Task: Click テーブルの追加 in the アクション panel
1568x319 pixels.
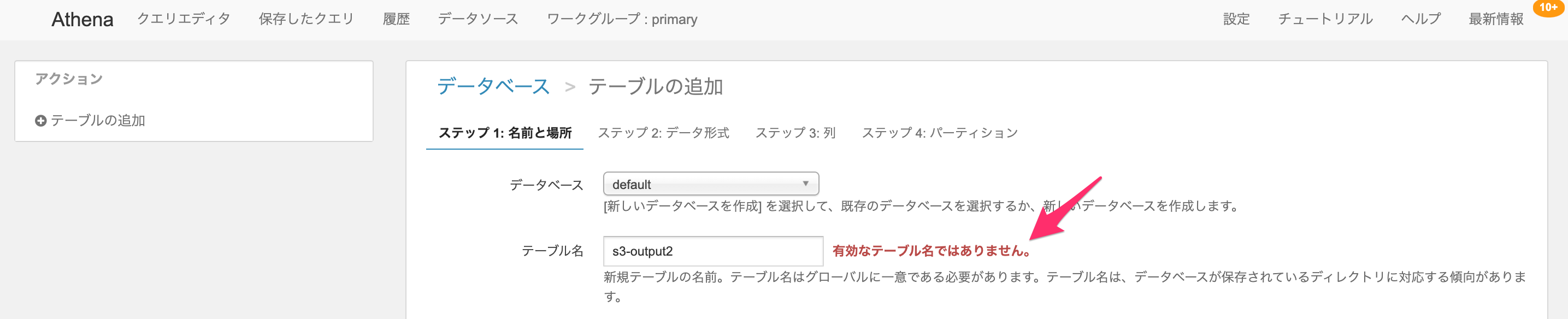Action: click(97, 121)
